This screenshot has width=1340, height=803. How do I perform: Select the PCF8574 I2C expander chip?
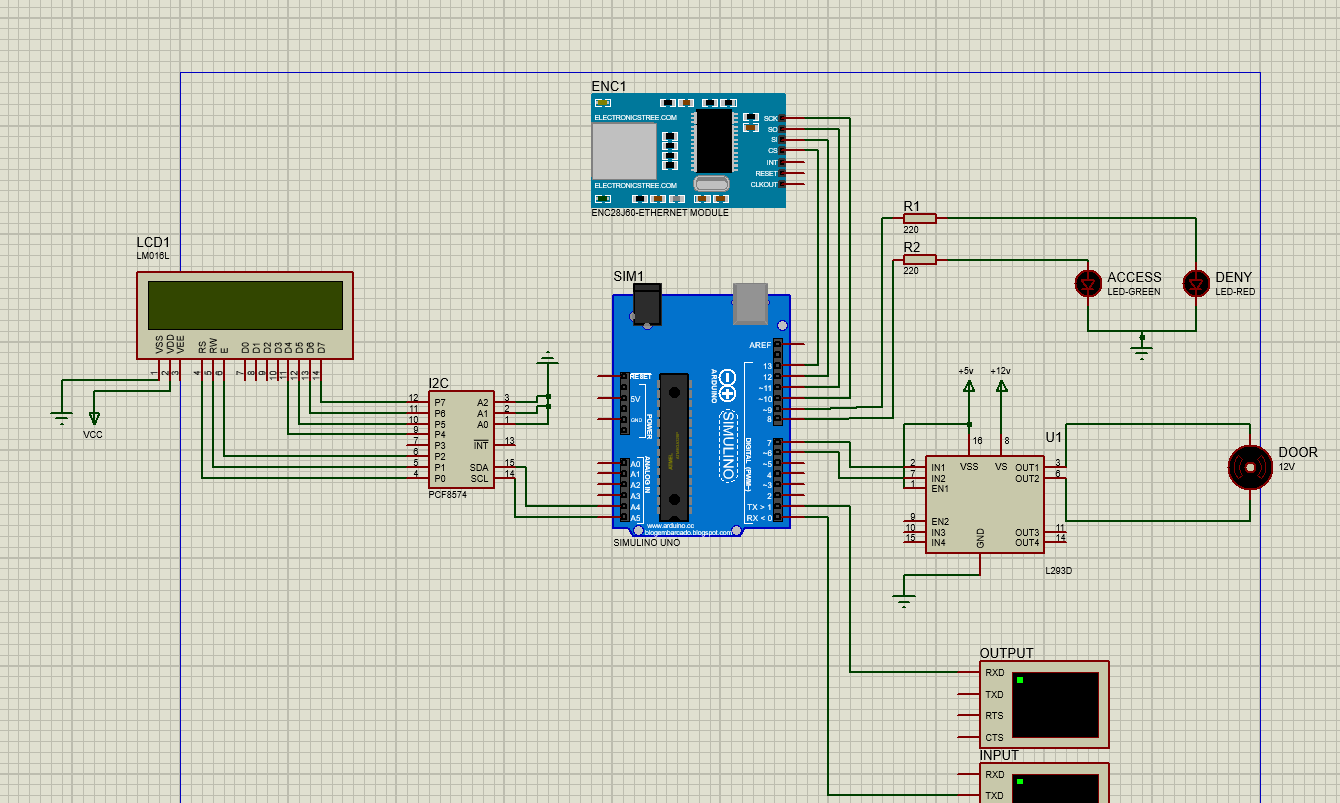click(x=461, y=440)
